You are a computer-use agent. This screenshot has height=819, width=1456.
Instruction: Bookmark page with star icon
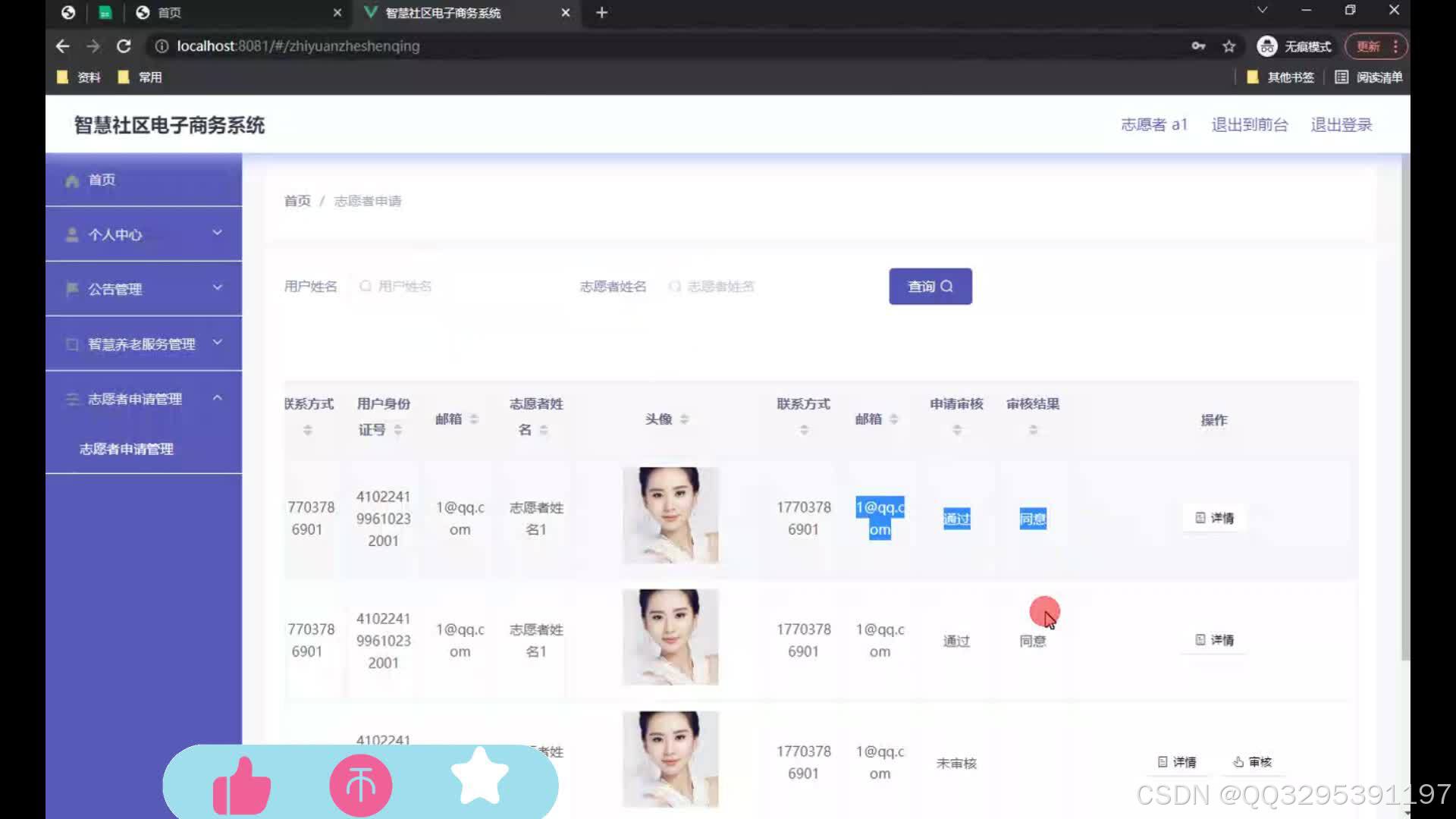pos(1228,46)
